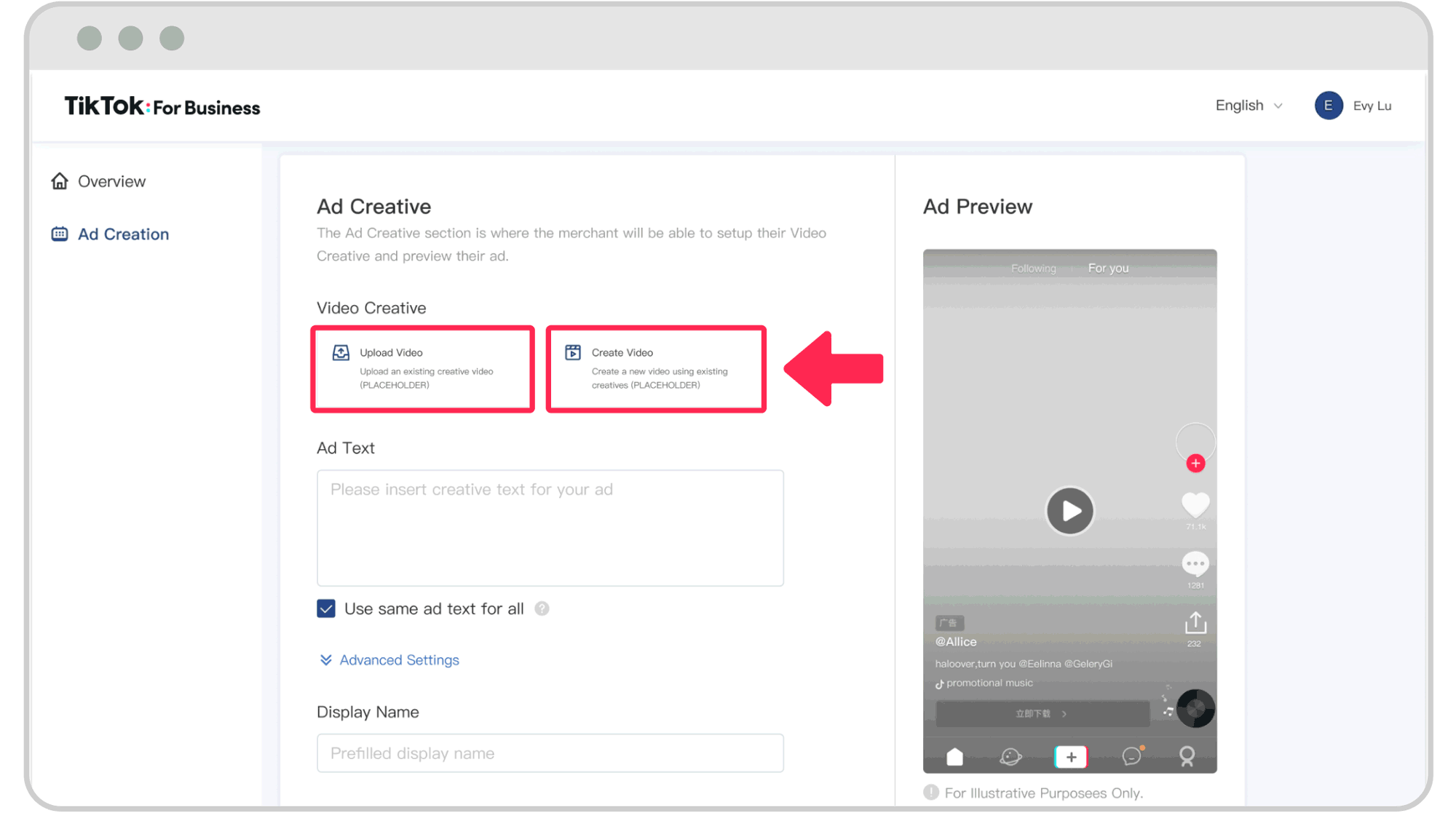Switch preview to Following tab
This screenshot has height=813, width=1456.
(x=1033, y=269)
